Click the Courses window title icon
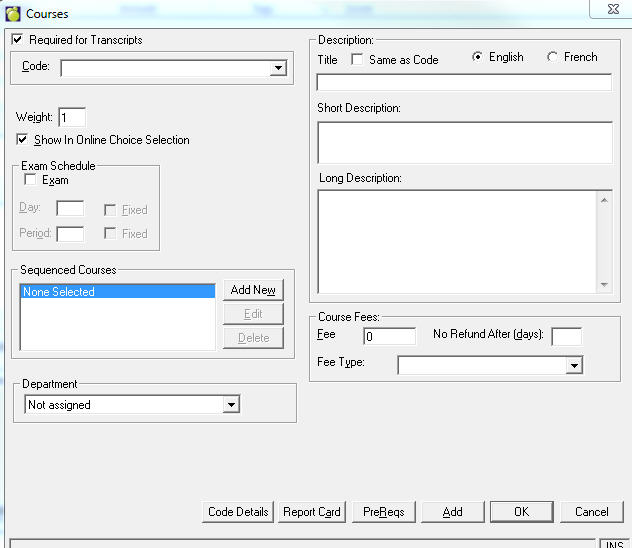632x548 pixels. pyautogui.click(x=13, y=14)
